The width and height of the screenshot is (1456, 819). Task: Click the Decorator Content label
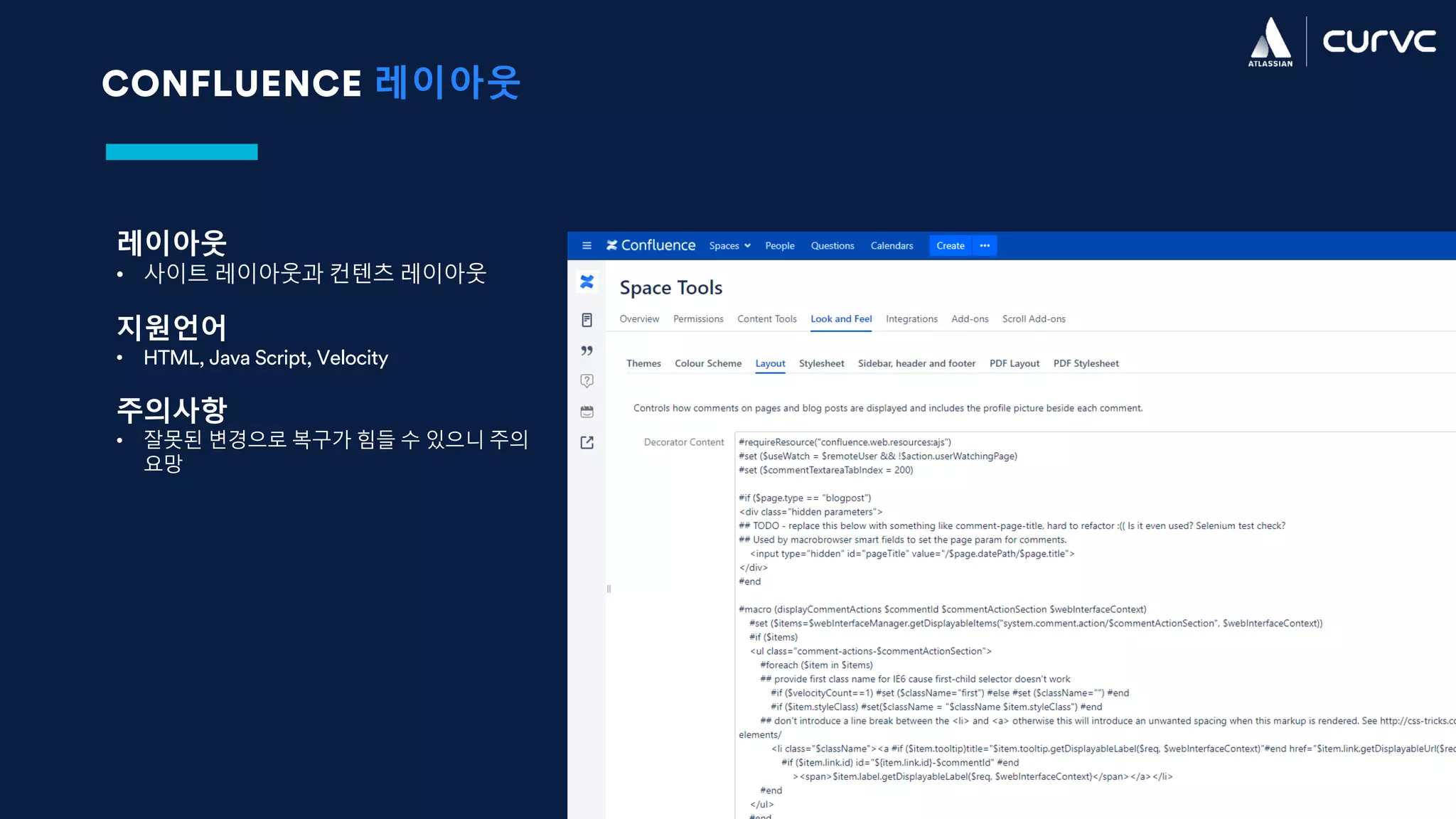click(x=684, y=442)
